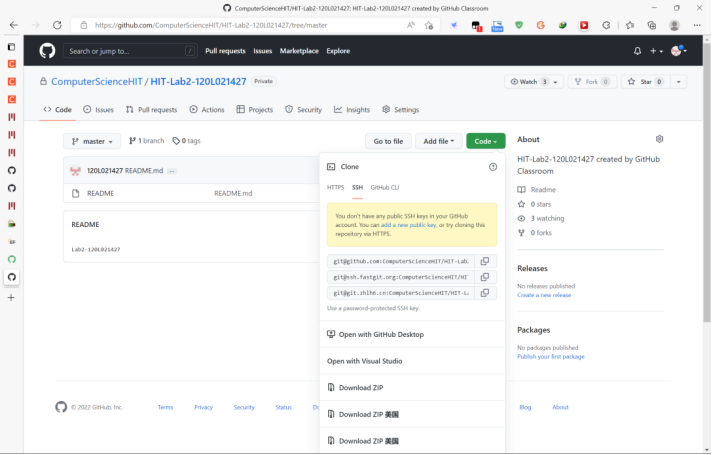
Task: Click Go to file button
Action: (388, 141)
